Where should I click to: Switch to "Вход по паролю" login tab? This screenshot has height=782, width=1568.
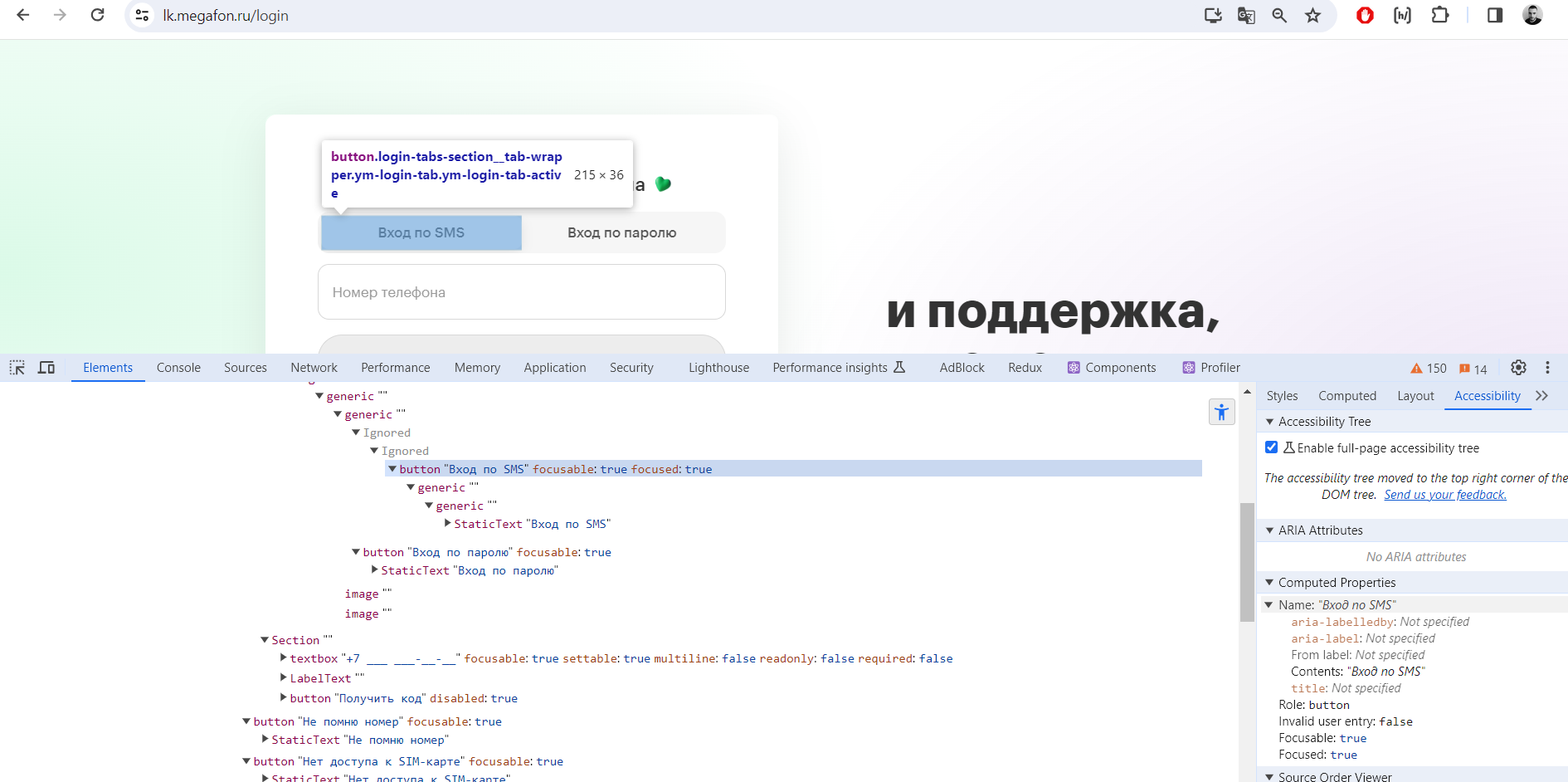622,232
